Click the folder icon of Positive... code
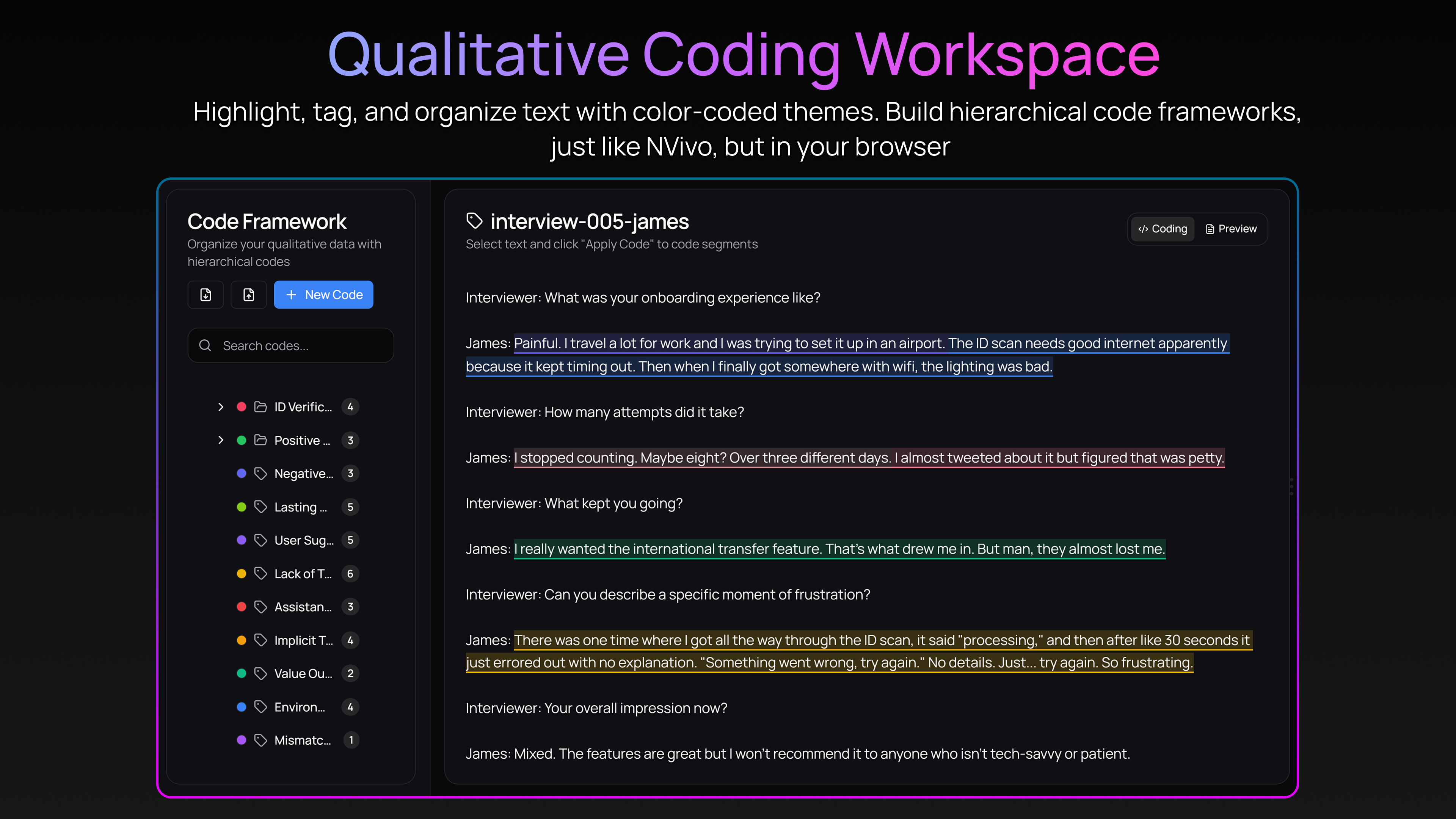This screenshot has width=1456, height=819. click(260, 440)
